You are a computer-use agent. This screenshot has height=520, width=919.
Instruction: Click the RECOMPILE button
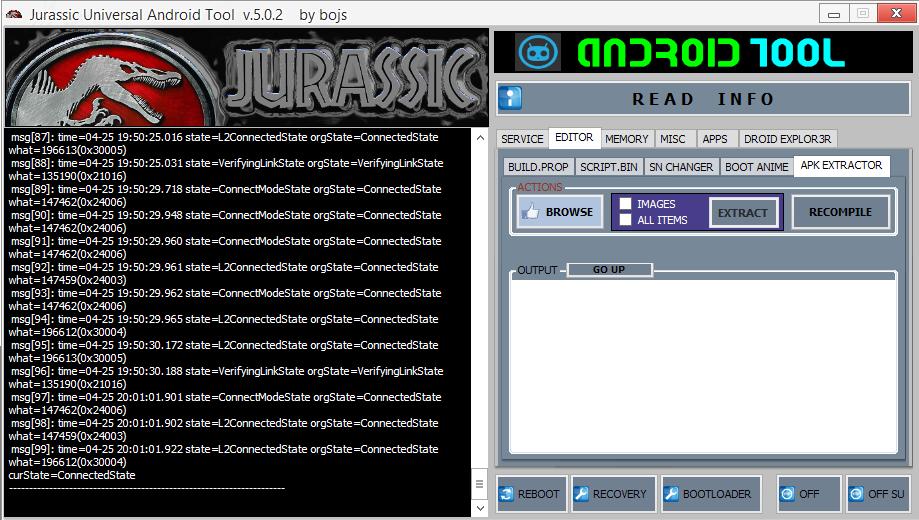(840, 212)
